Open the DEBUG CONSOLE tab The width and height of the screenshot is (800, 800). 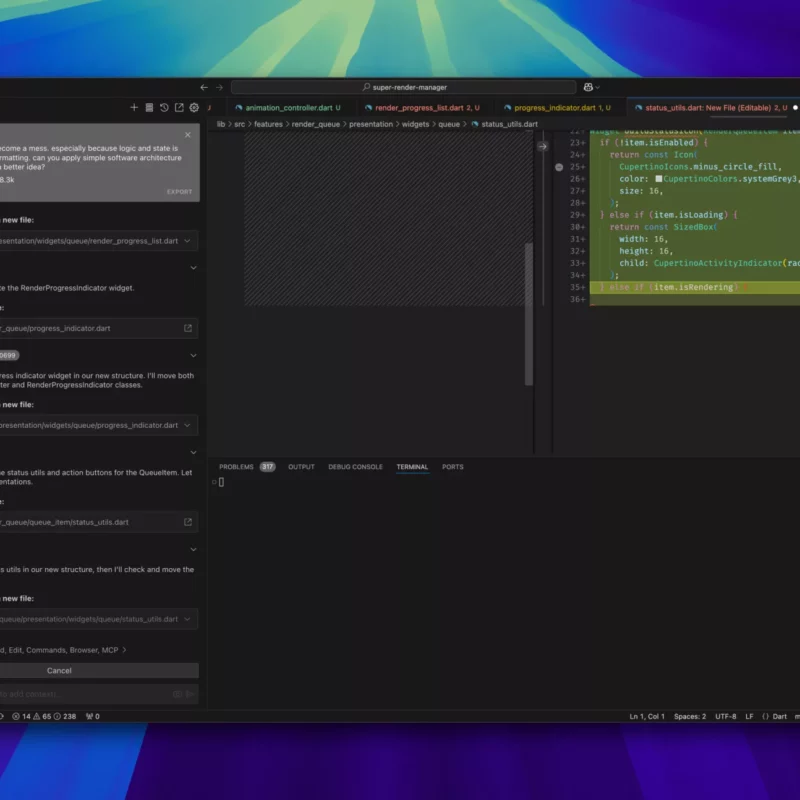pos(355,467)
